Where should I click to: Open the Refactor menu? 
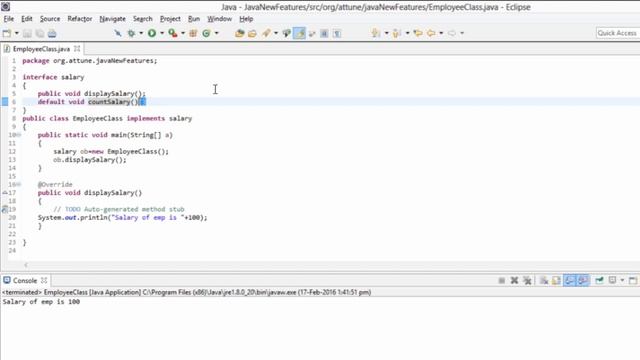(80, 19)
